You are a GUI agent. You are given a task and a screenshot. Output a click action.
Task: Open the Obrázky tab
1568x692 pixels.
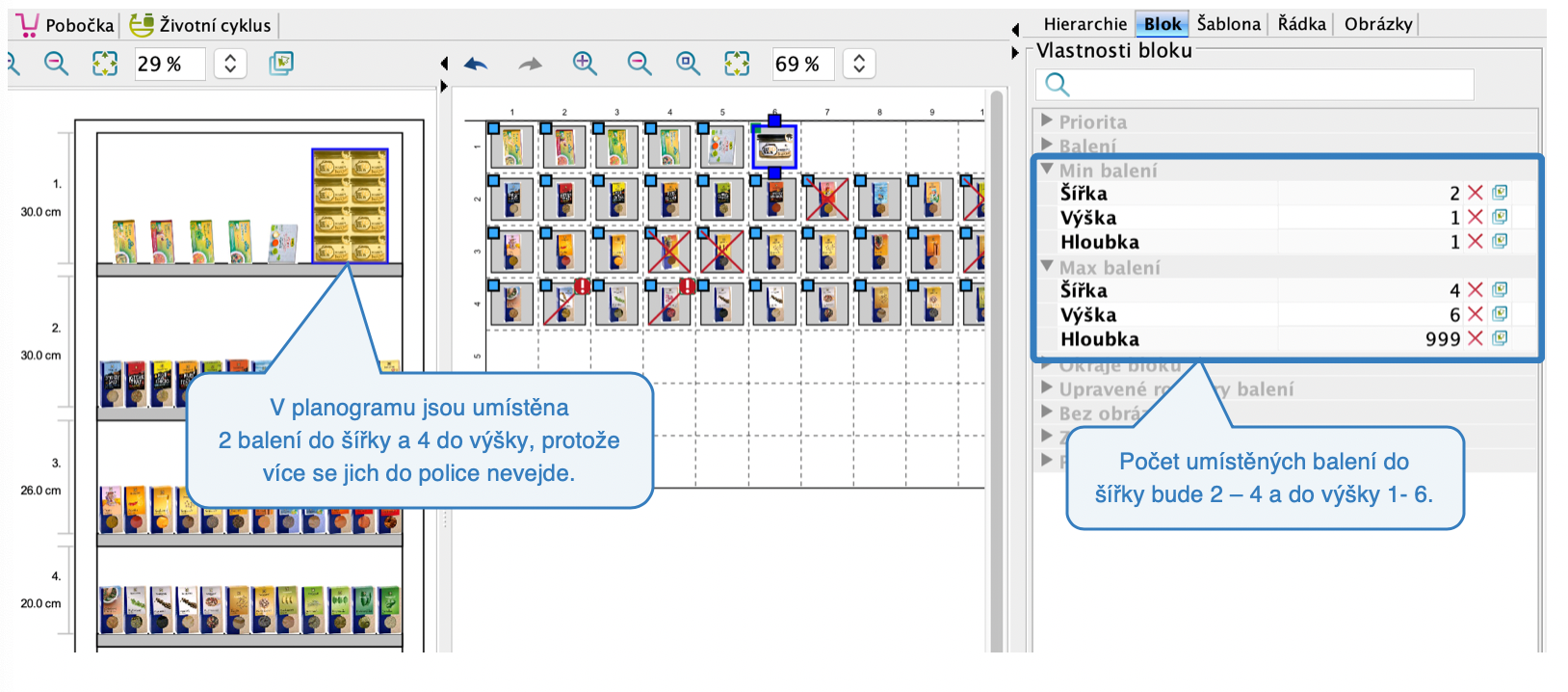1378,24
